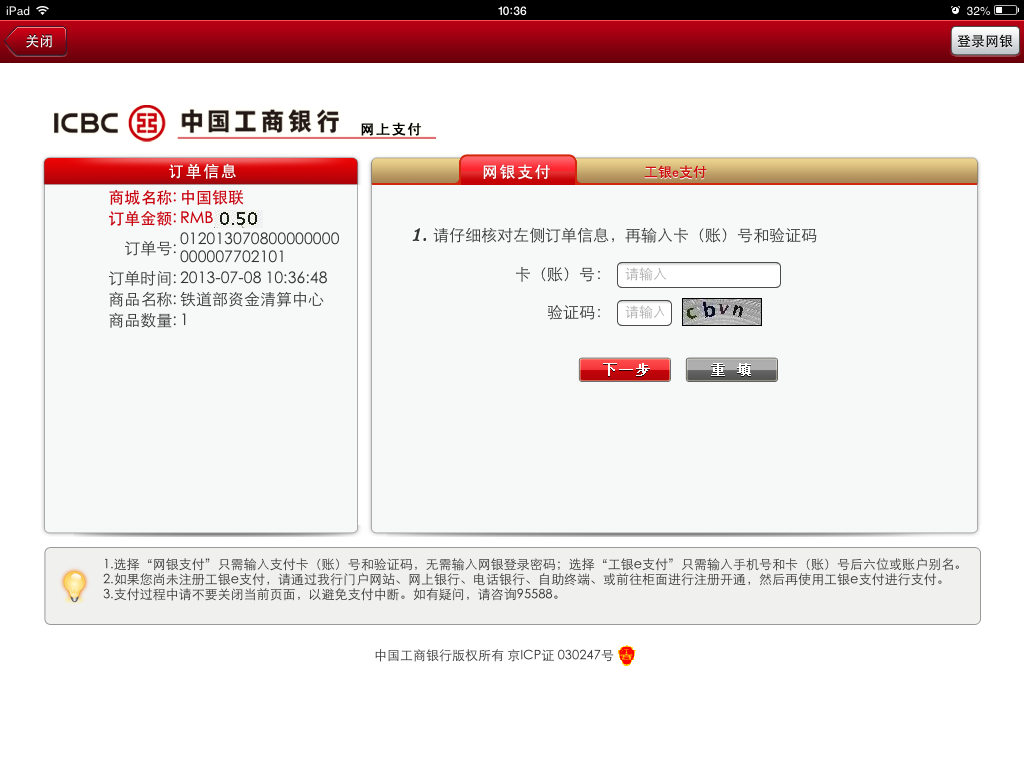
Task: Open 登录网银 in the top bar
Action: pos(984,41)
